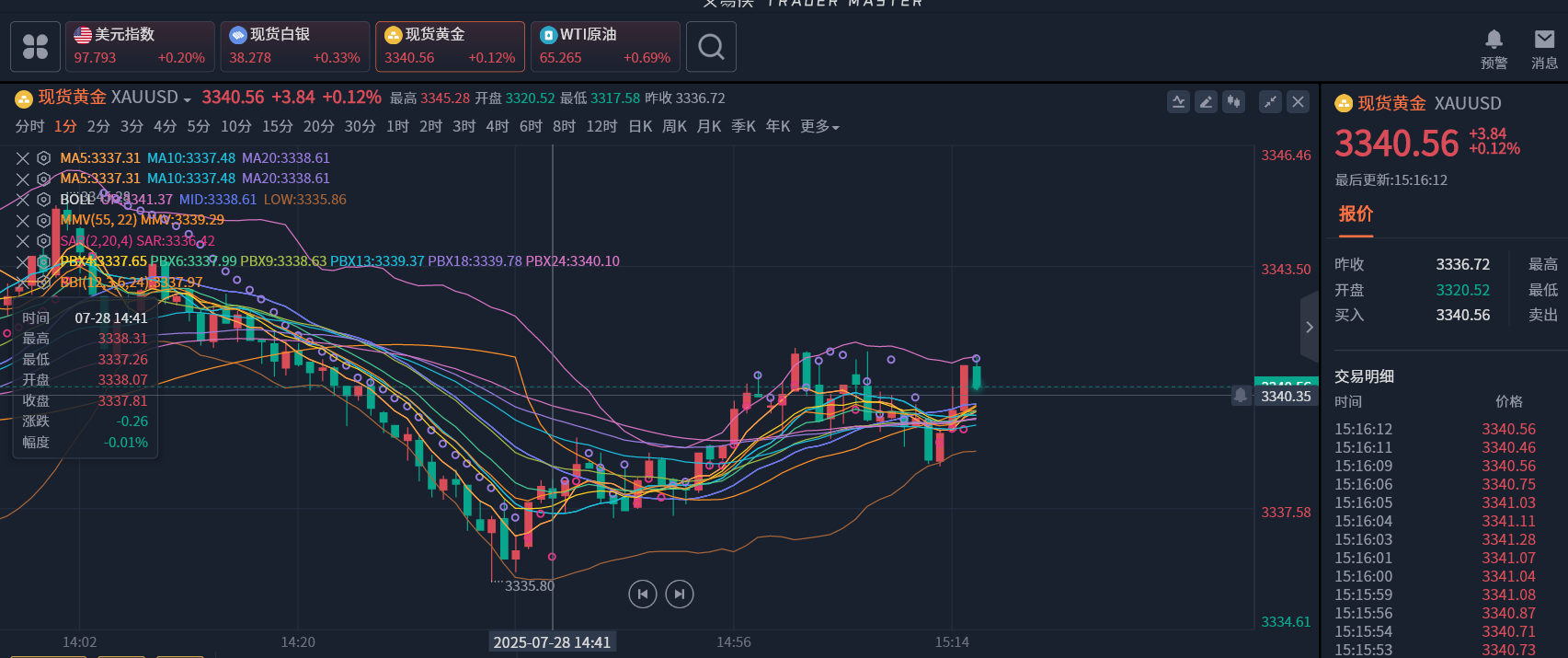Image resolution: width=1568 pixels, height=658 pixels.
Task: Select the 1时 timeframe
Action: click(x=398, y=126)
